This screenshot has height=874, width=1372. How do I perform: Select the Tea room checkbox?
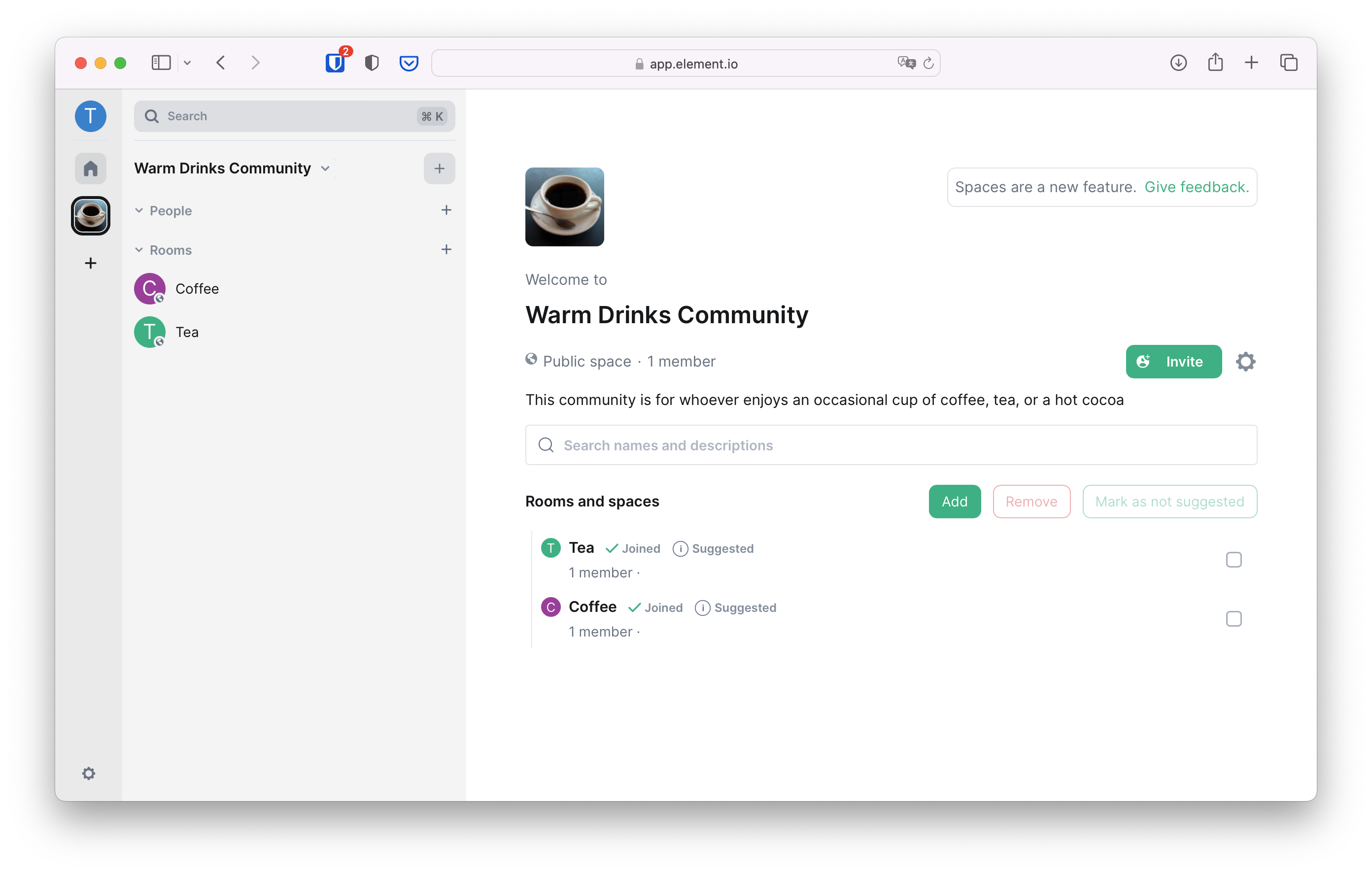point(1234,560)
